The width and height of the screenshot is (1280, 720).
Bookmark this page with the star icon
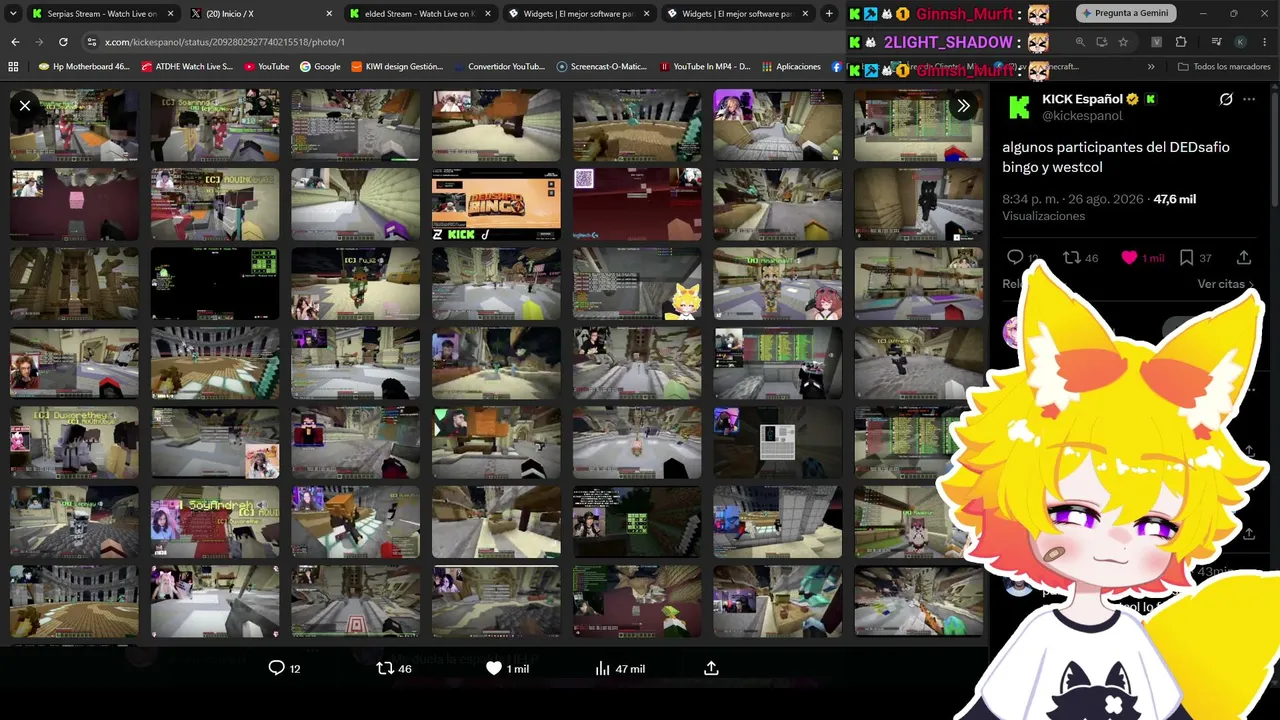1124,42
